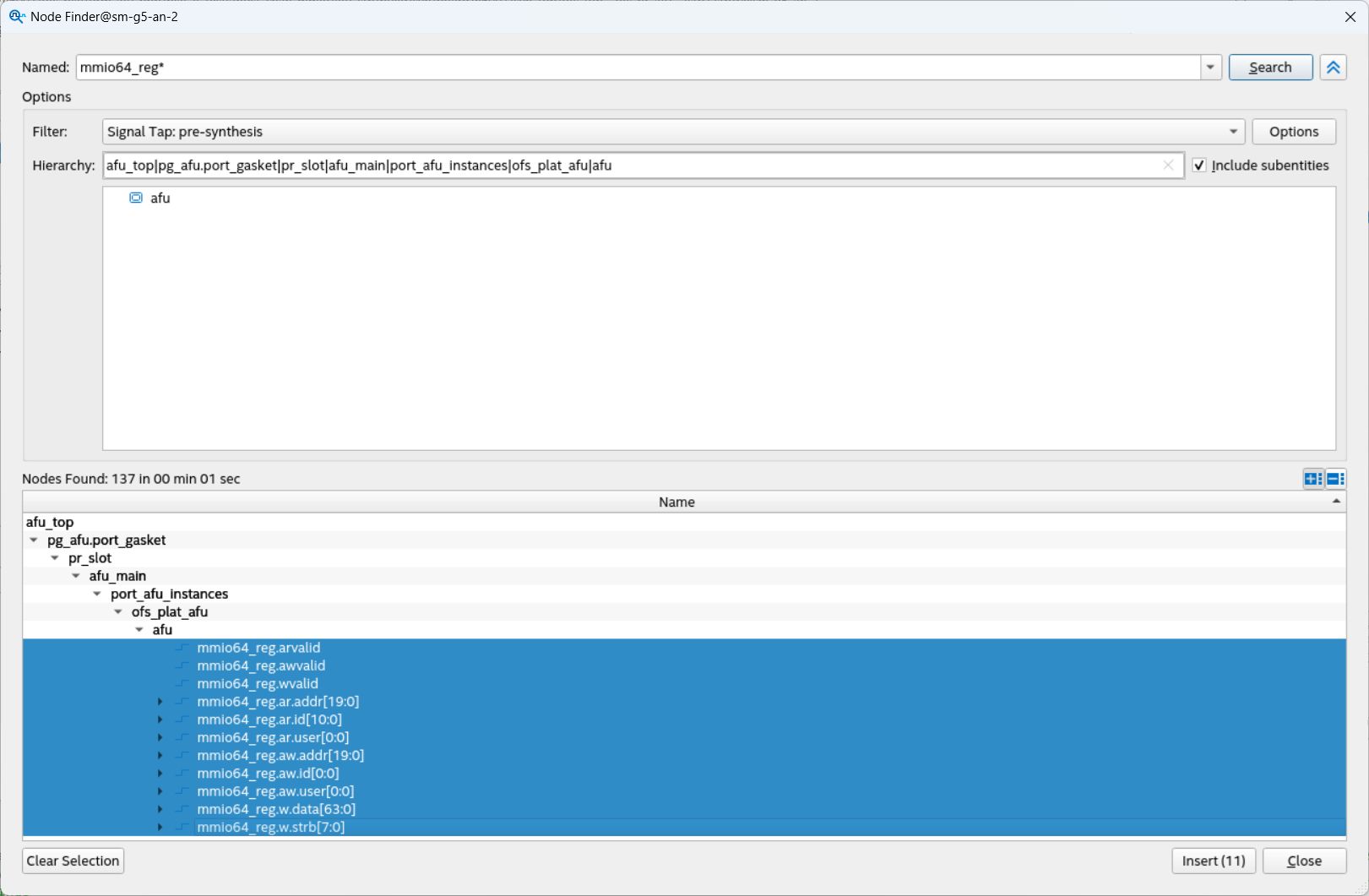The width and height of the screenshot is (1369, 896).
Task: Uncheck the Include subentities checkbox
Action: (1199, 166)
